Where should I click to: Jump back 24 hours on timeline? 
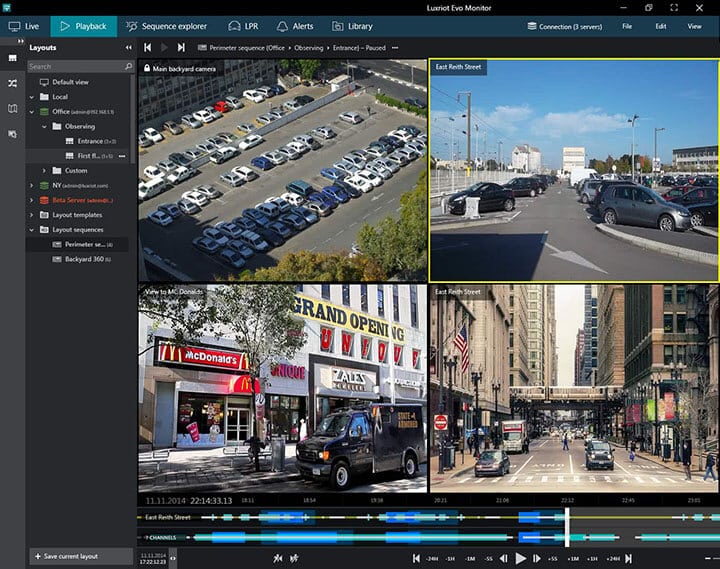(x=432, y=558)
